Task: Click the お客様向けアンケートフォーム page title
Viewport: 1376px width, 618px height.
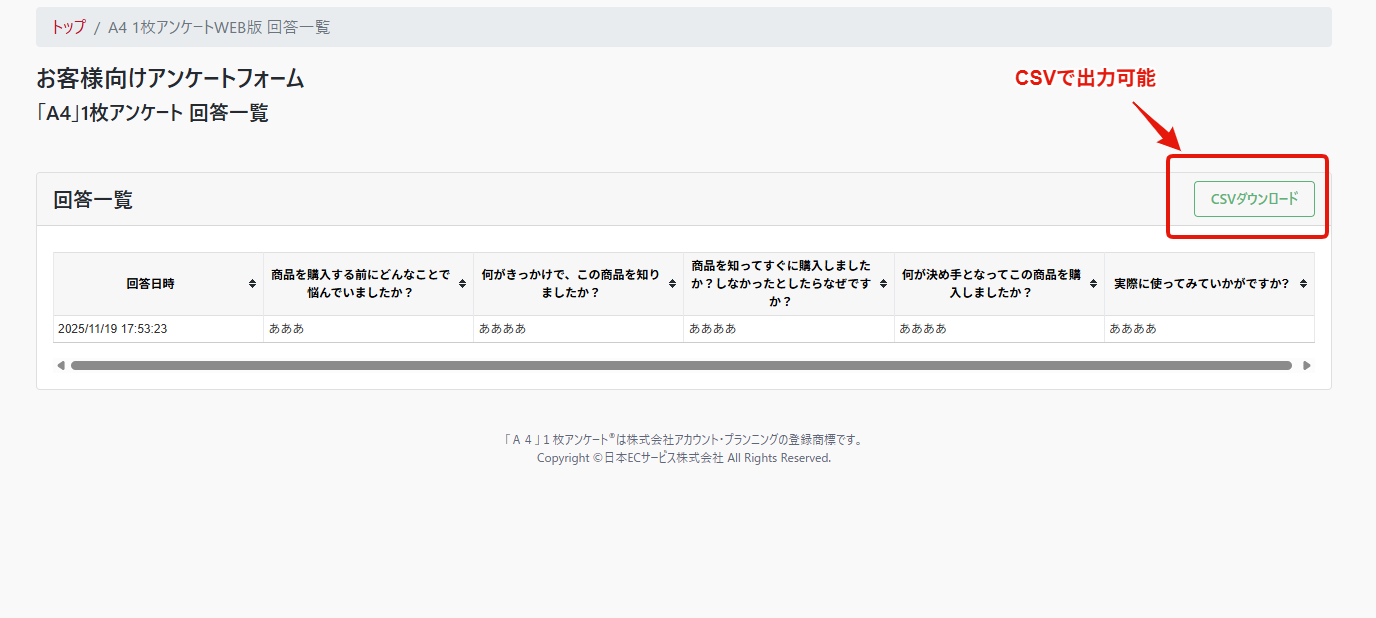Action: [x=170, y=79]
